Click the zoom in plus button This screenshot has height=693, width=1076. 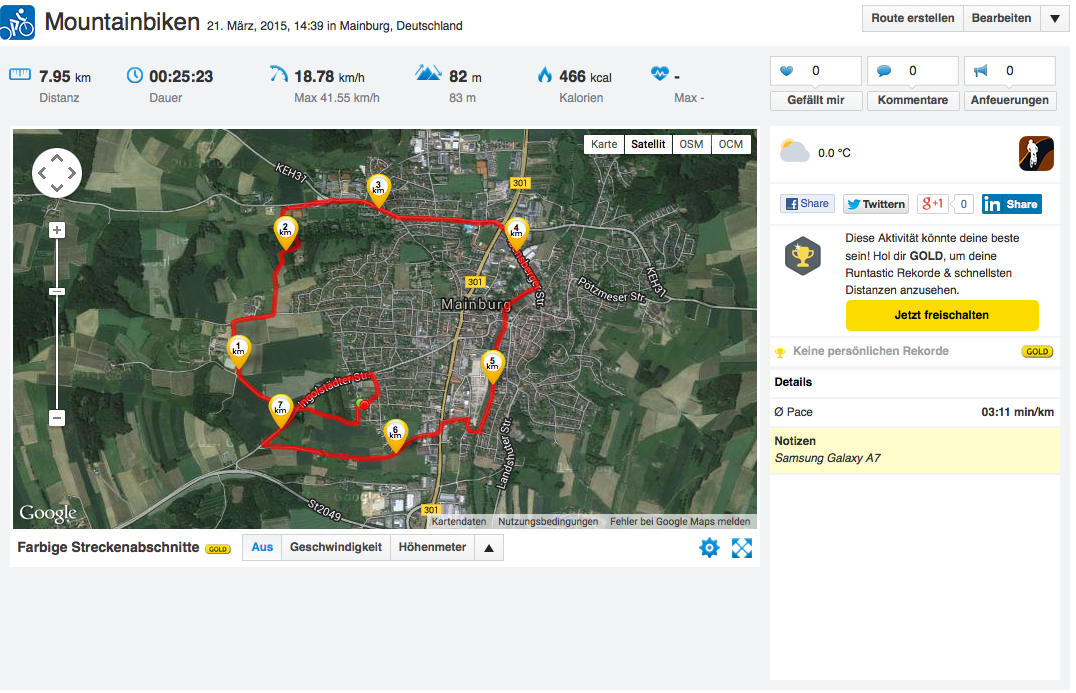click(57, 230)
